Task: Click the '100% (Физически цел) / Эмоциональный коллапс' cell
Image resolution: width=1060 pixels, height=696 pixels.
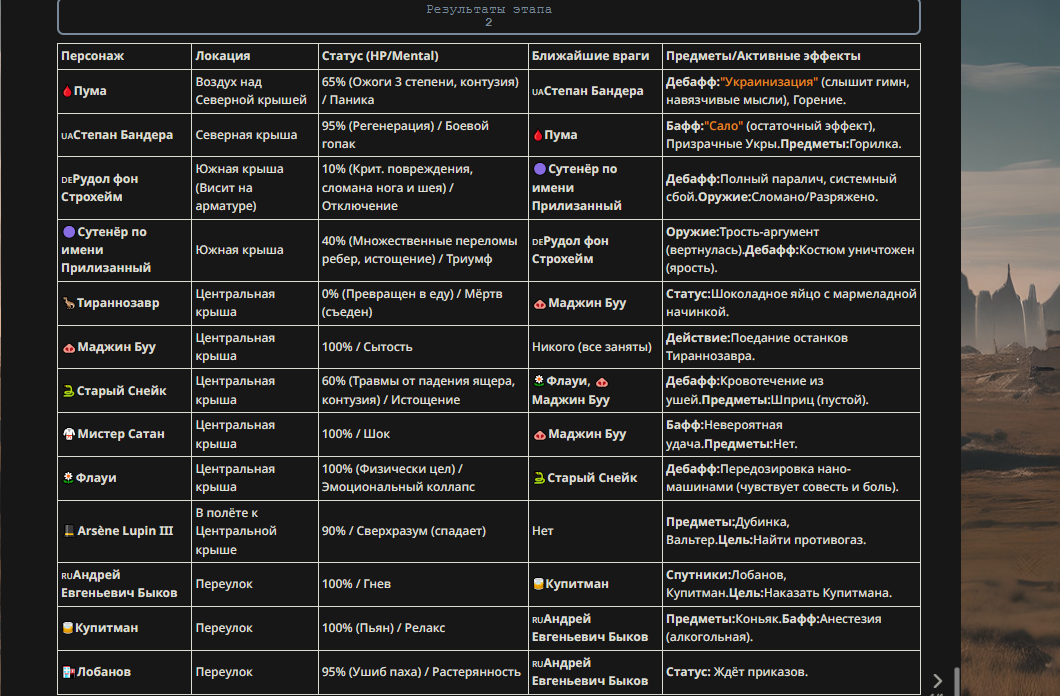Action: [x=423, y=478]
